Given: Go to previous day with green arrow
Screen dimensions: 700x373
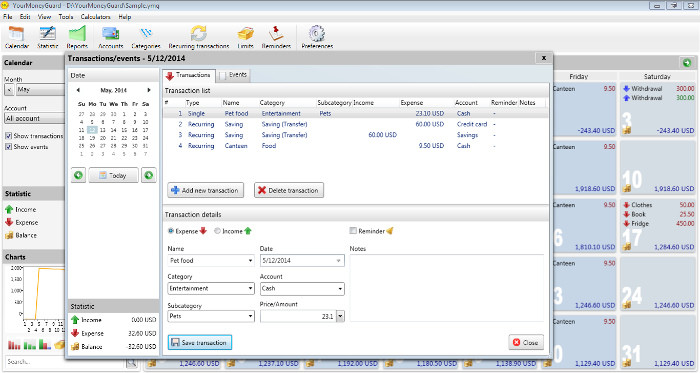Looking at the screenshot, I should [x=78, y=175].
